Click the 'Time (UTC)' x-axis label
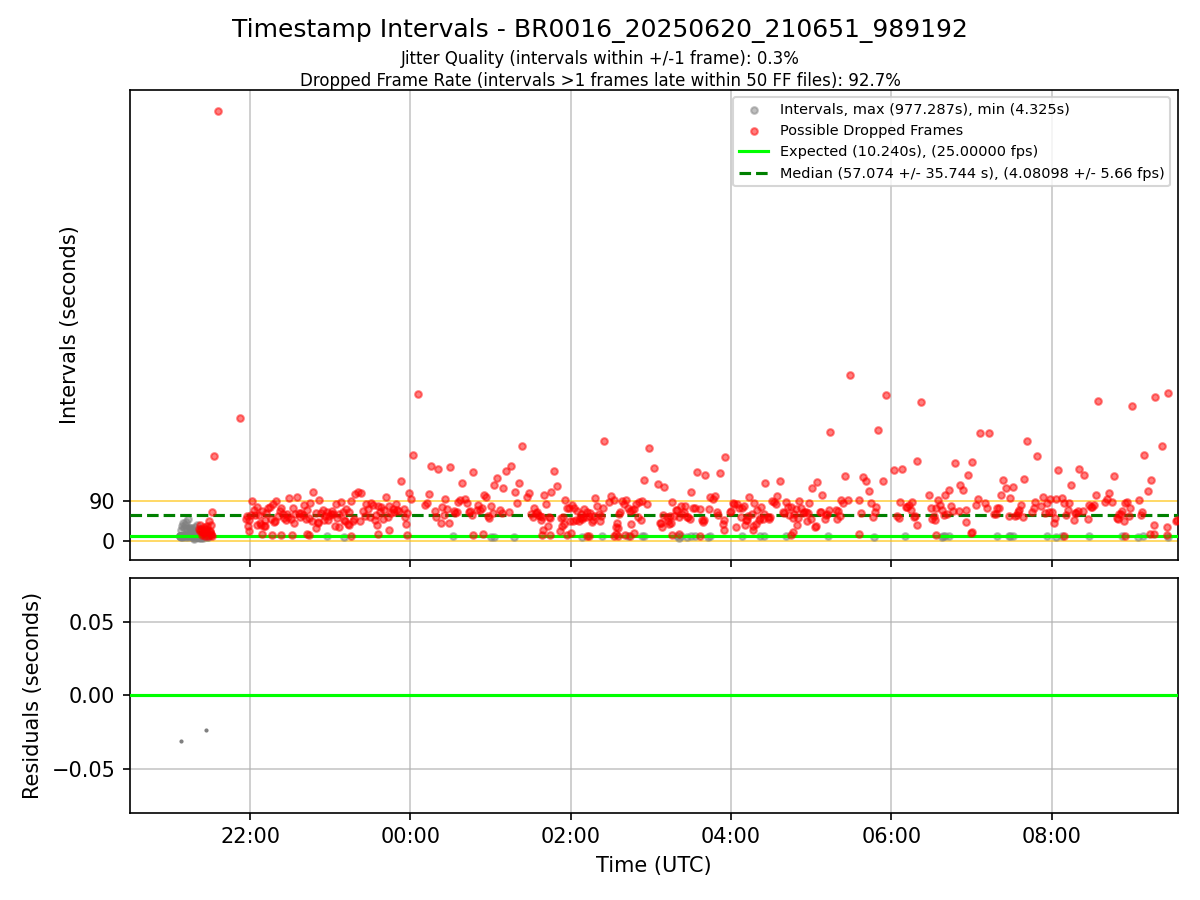1200x900 pixels. pyautogui.click(x=653, y=865)
